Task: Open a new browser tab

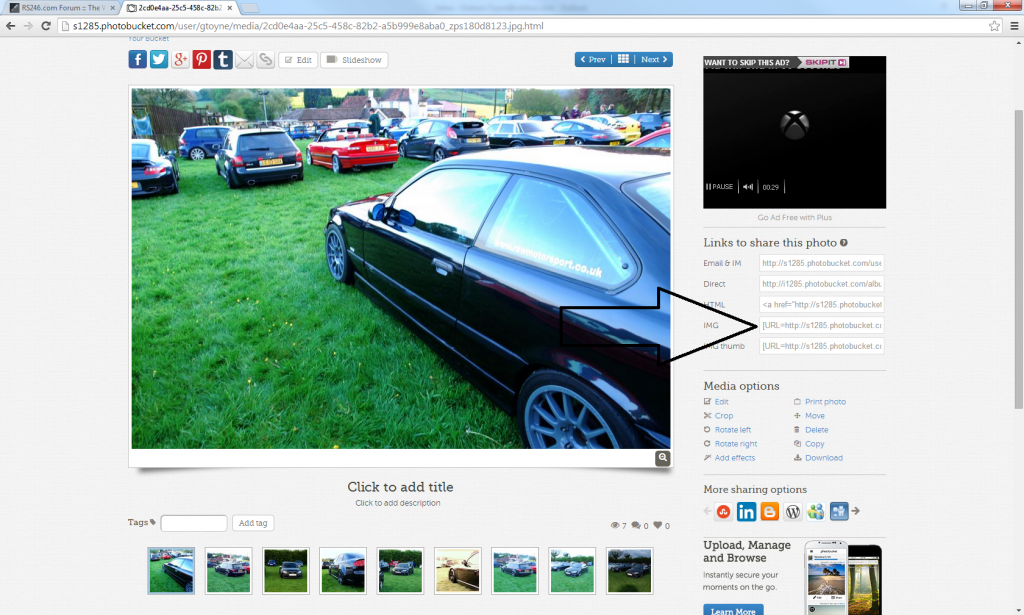Action: 249,8
